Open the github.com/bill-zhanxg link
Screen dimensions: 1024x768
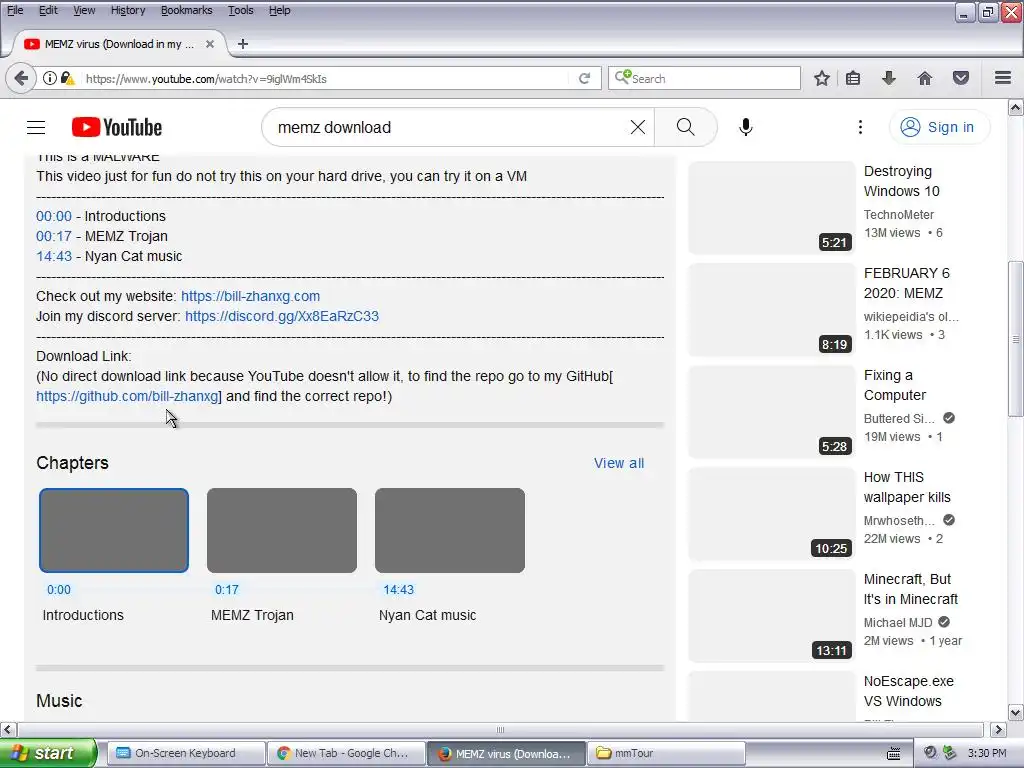[x=127, y=396]
